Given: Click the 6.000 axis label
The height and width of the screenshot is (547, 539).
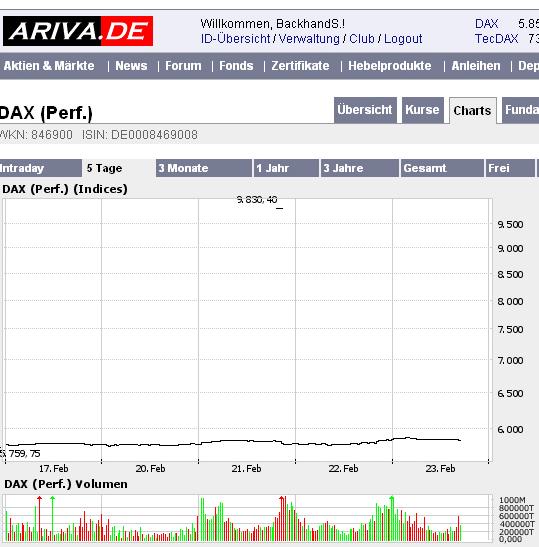Looking at the screenshot, I should pyautogui.click(x=510, y=429).
